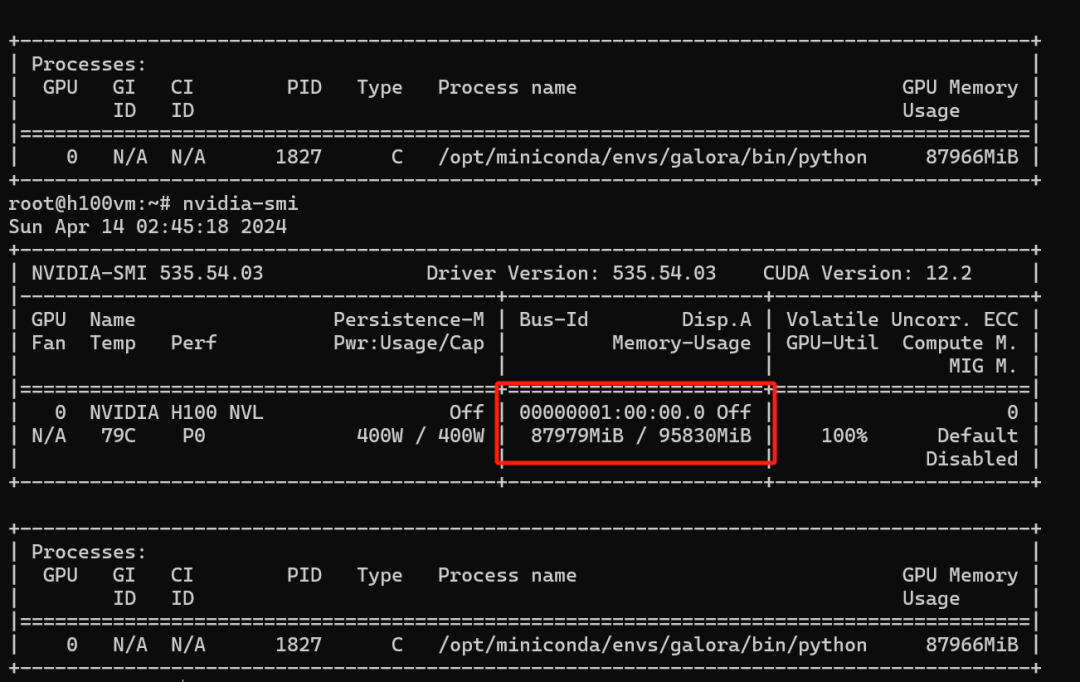Image resolution: width=1080 pixels, height=682 pixels.
Task: Click the Default compute mode value
Action: 977,435
